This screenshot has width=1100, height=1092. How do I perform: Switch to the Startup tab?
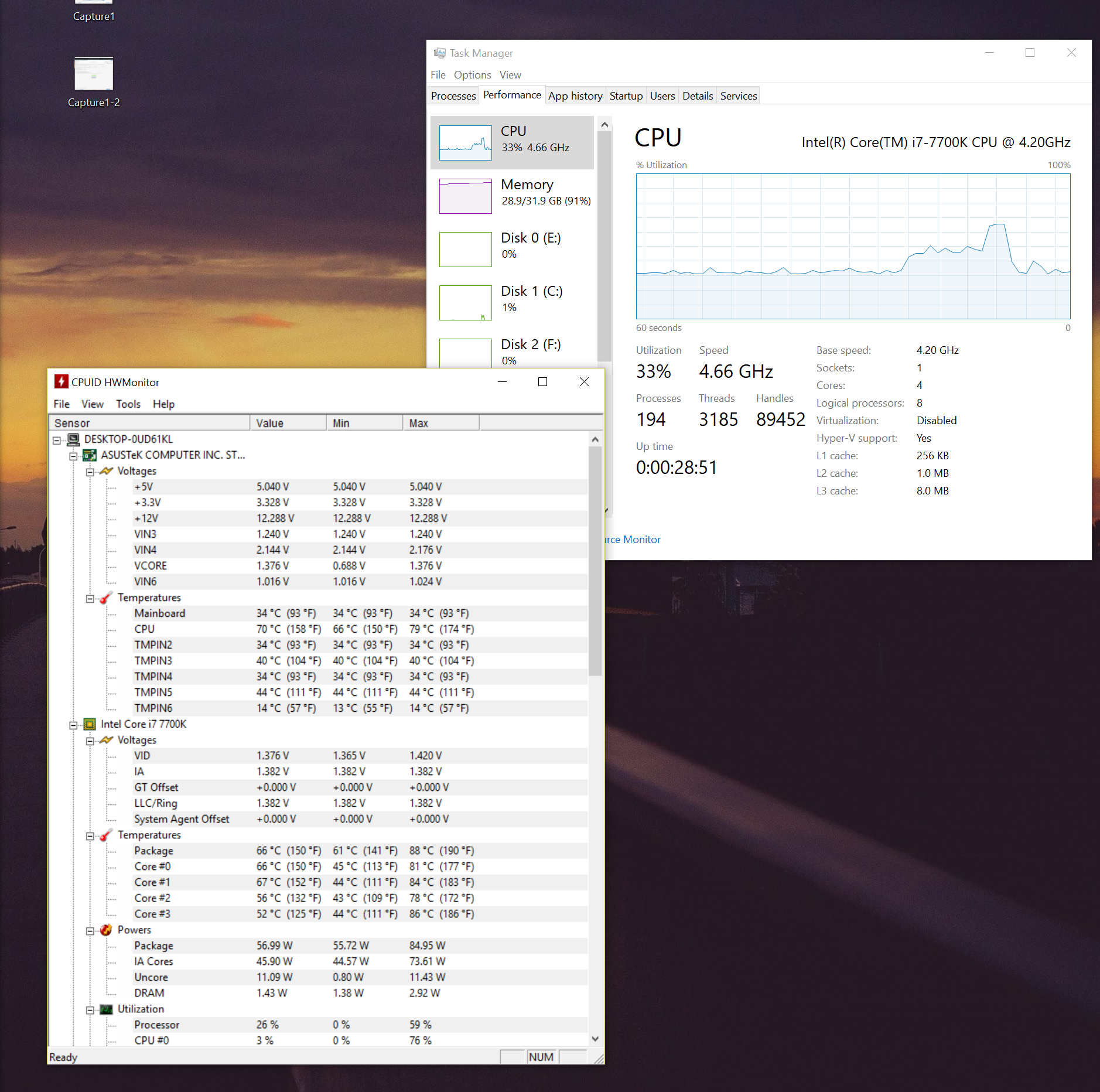(x=626, y=96)
